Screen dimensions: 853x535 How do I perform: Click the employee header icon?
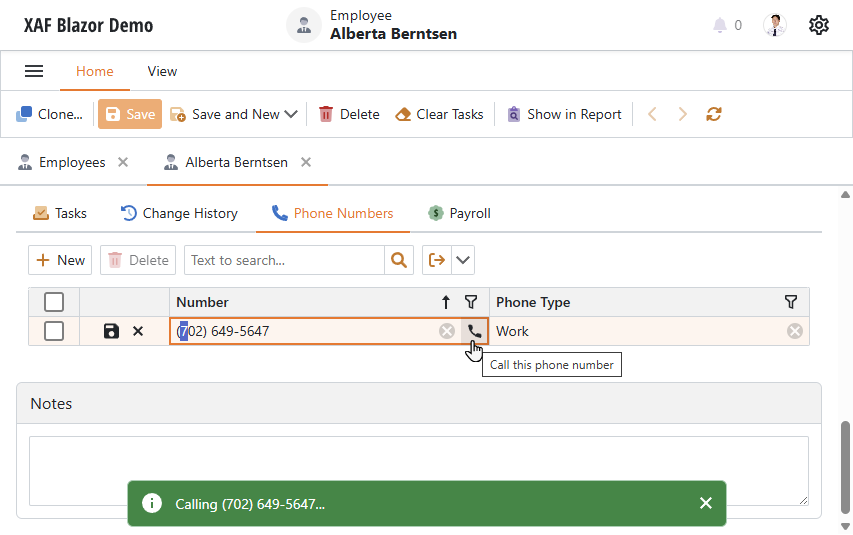point(304,25)
